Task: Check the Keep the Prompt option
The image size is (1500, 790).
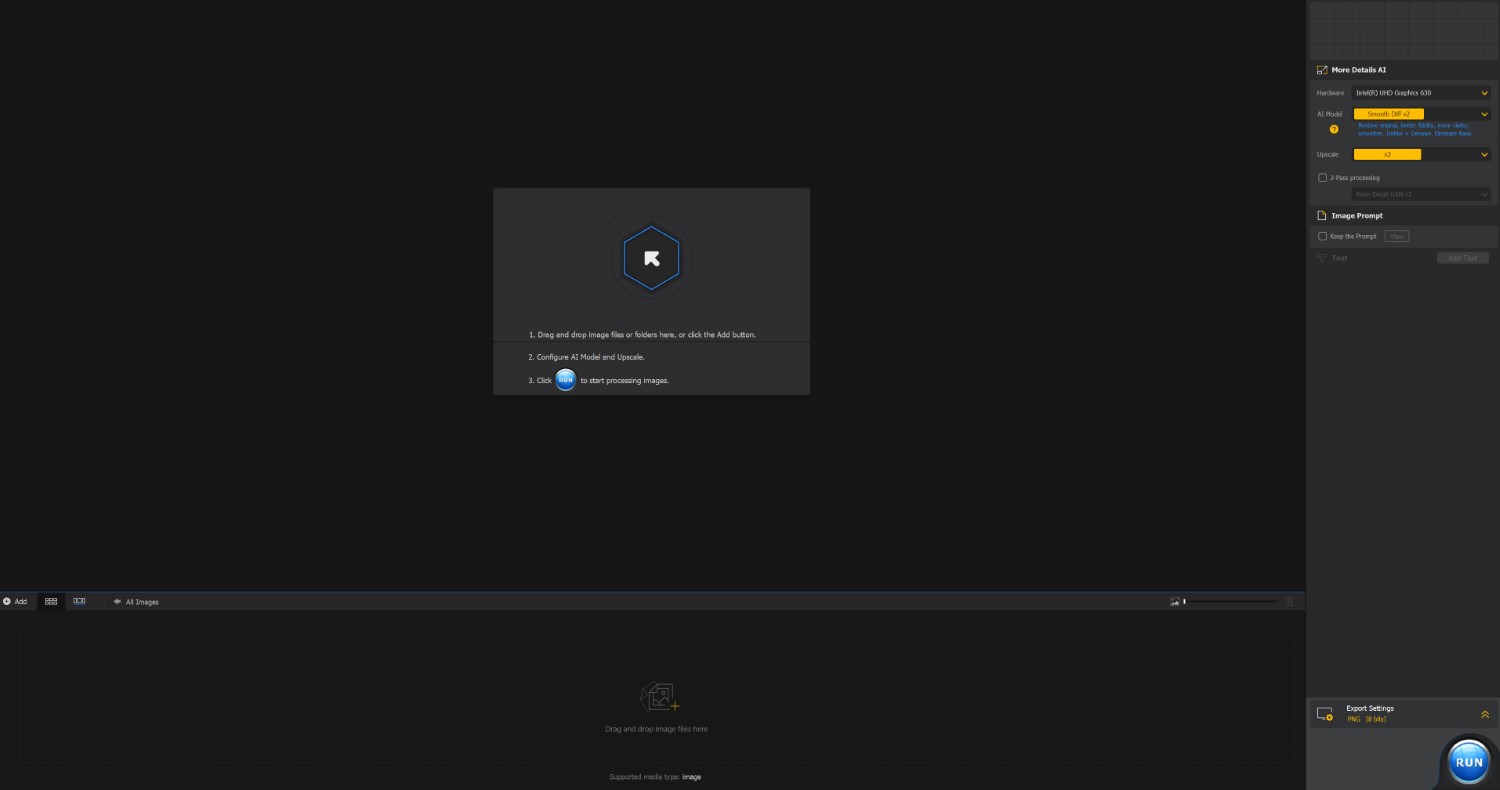Action: 1323,236
